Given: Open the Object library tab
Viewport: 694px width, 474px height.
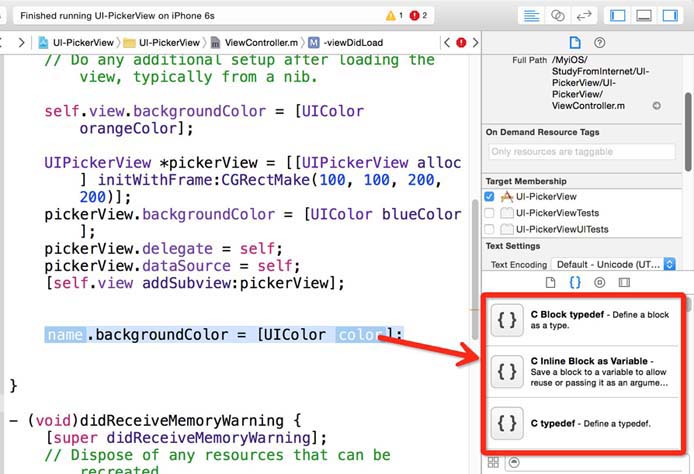Looking at the screenshot, I should tap(599, 283).
